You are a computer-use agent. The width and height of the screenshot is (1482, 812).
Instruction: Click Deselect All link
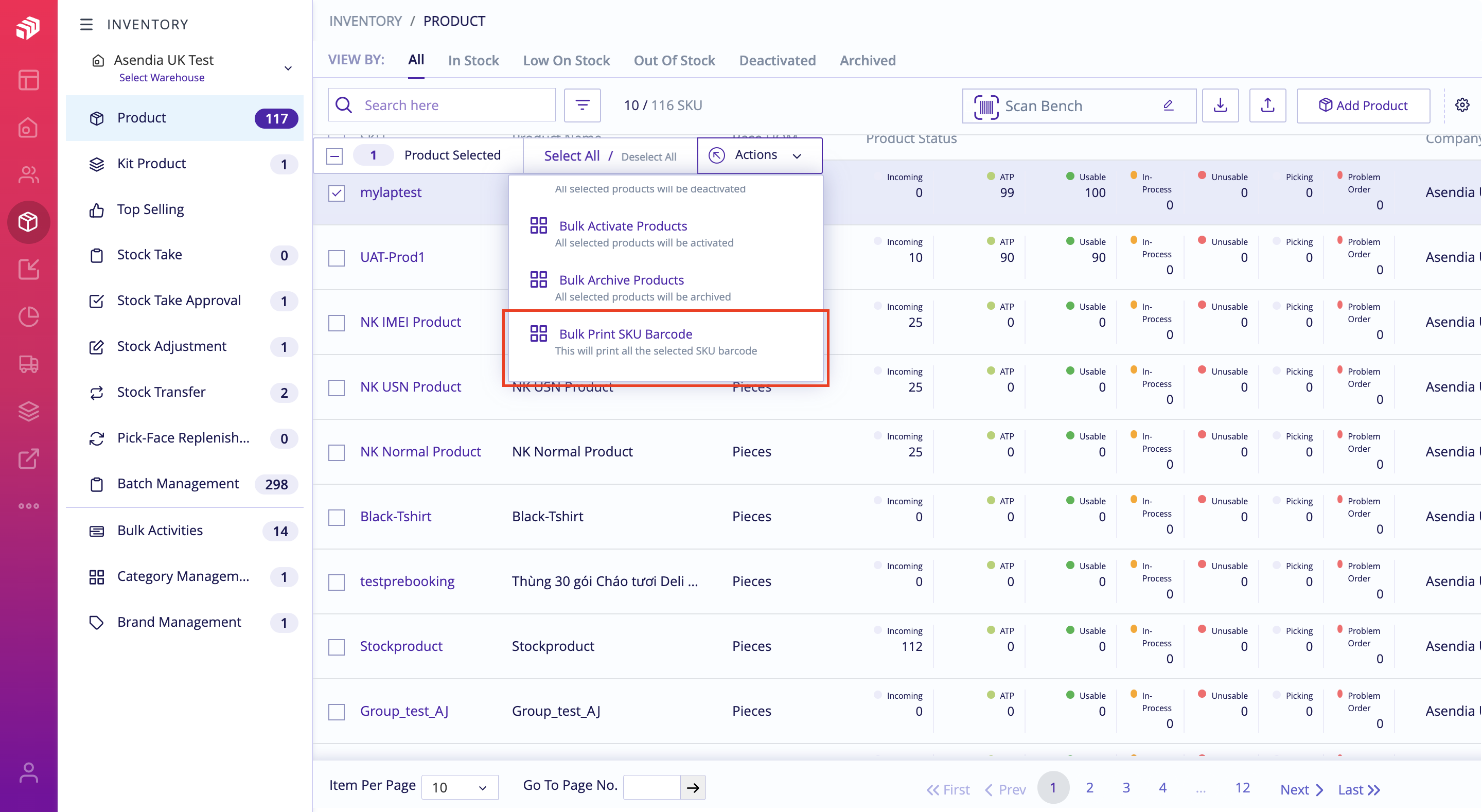tap(648, 156)
